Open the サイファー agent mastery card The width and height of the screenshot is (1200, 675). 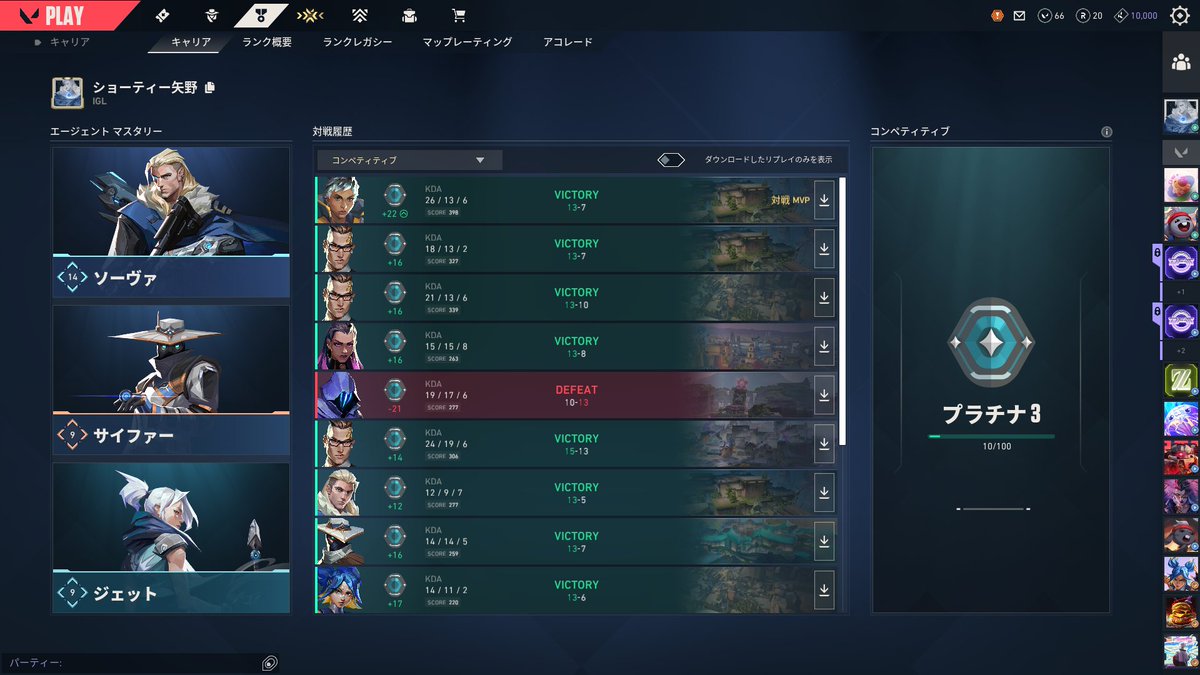coord(171,380)
